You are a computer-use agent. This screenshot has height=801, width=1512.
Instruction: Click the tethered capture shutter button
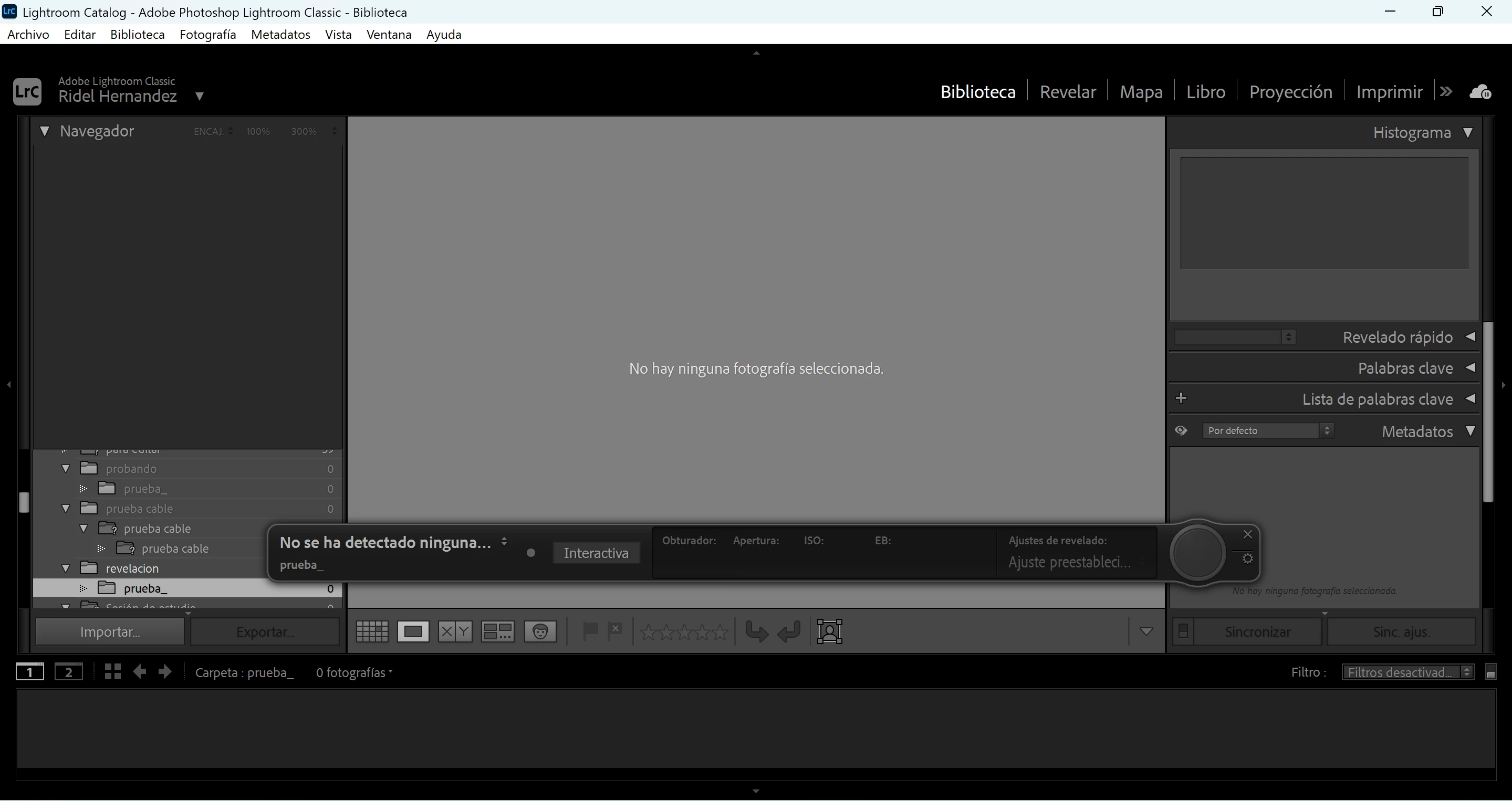[x=1197, y=553]
